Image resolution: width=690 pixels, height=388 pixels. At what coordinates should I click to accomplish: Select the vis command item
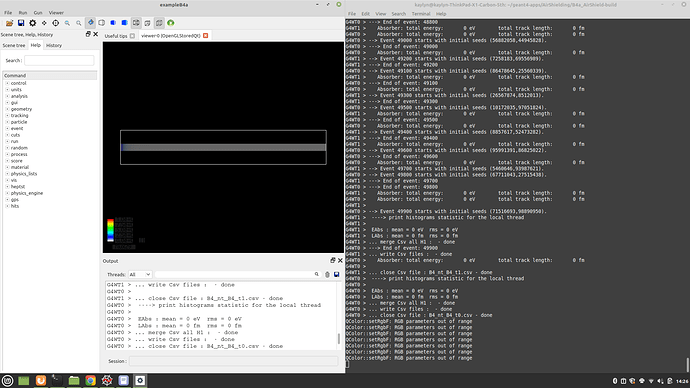pyautogui.click(x=14, y=180)
